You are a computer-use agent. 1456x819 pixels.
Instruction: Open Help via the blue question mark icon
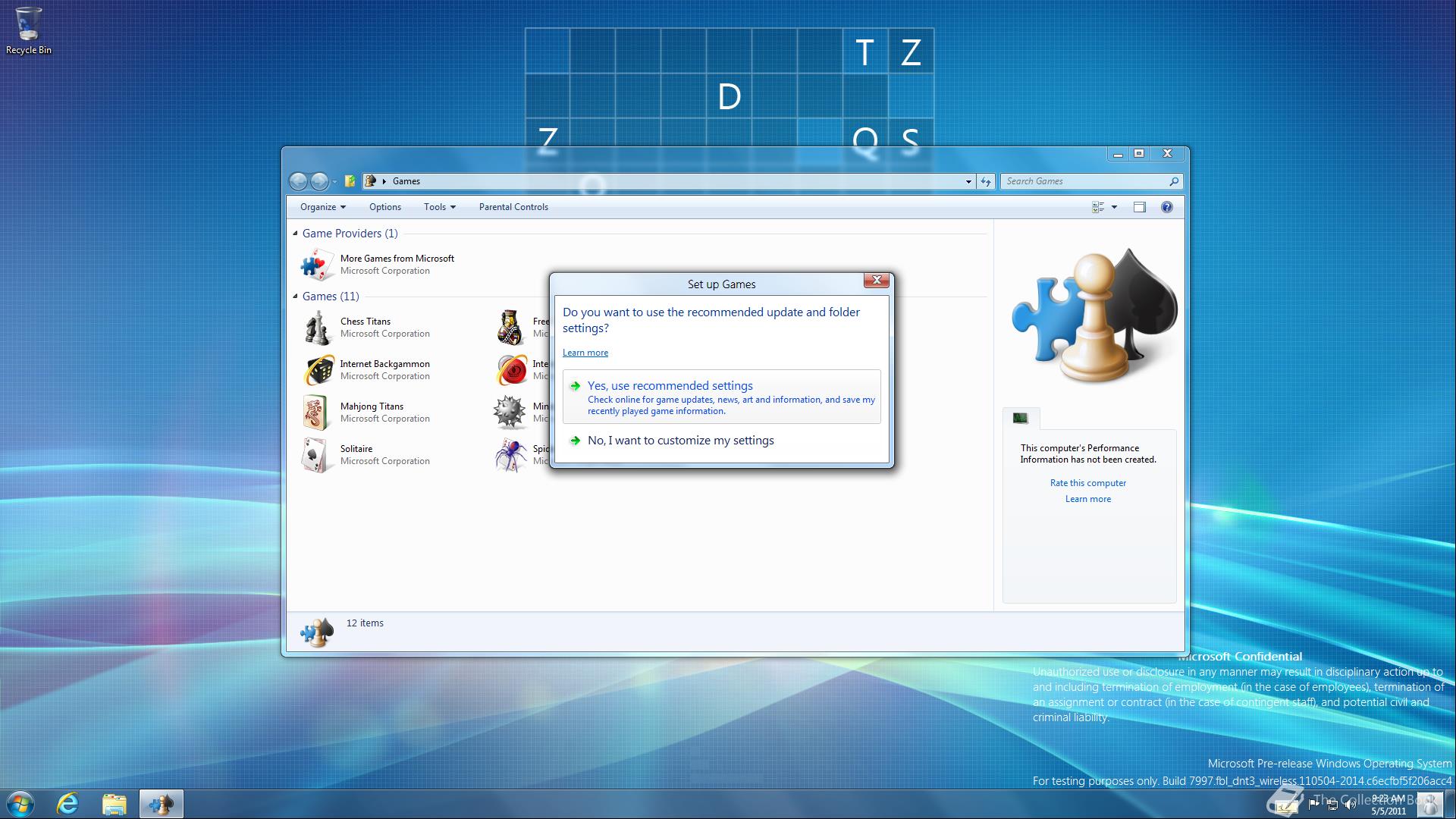1167,207
